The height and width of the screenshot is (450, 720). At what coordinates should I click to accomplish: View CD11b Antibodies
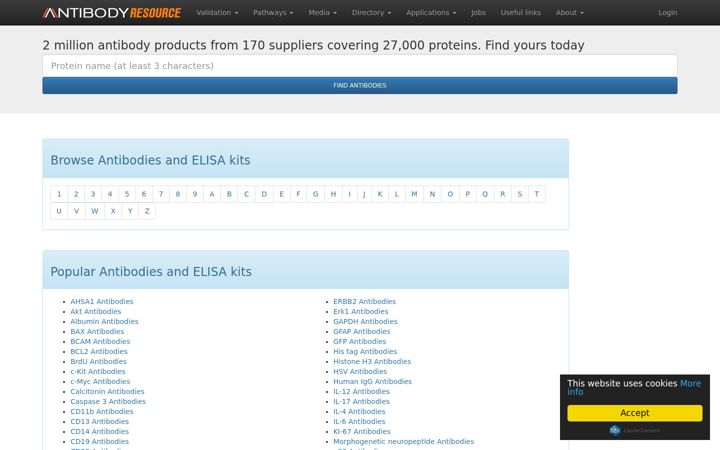tap(102, 411)
